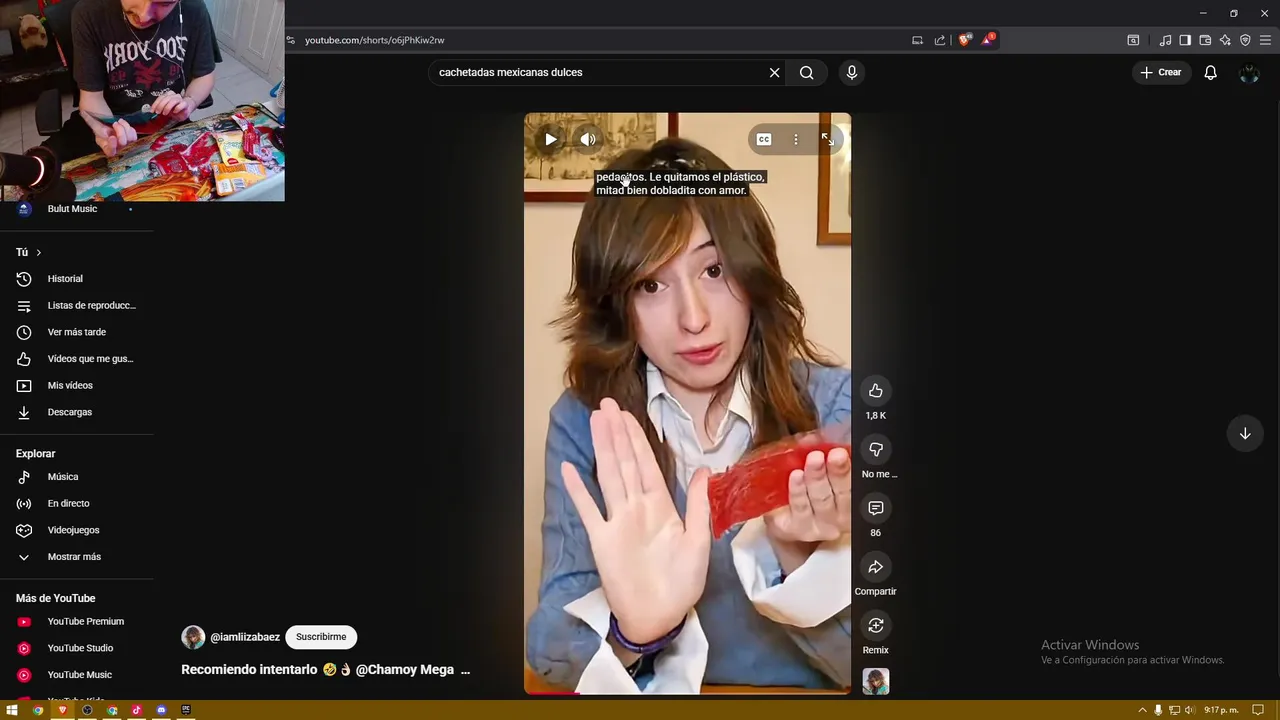The width and height of the screenshot is (1280, 720).
Task: Open the Brave Wallet icon
Action: coord(1205,40)
